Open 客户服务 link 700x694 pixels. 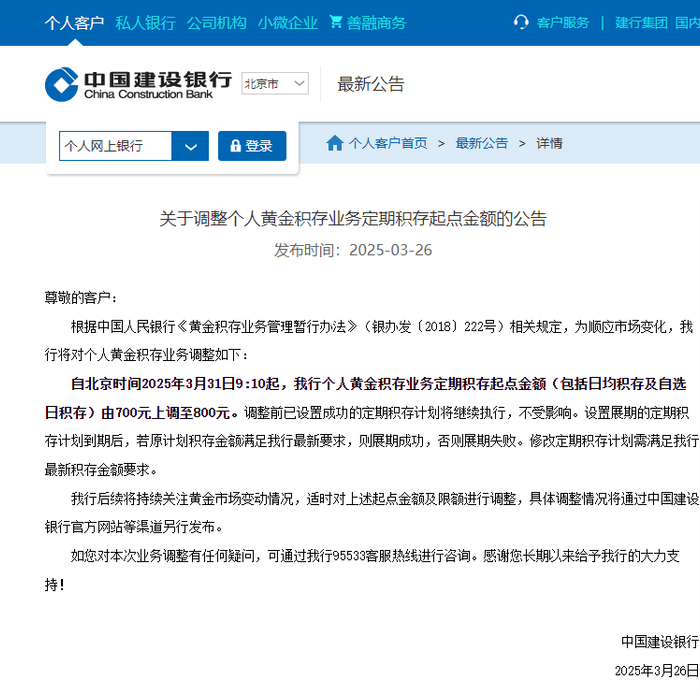point(563,22)
